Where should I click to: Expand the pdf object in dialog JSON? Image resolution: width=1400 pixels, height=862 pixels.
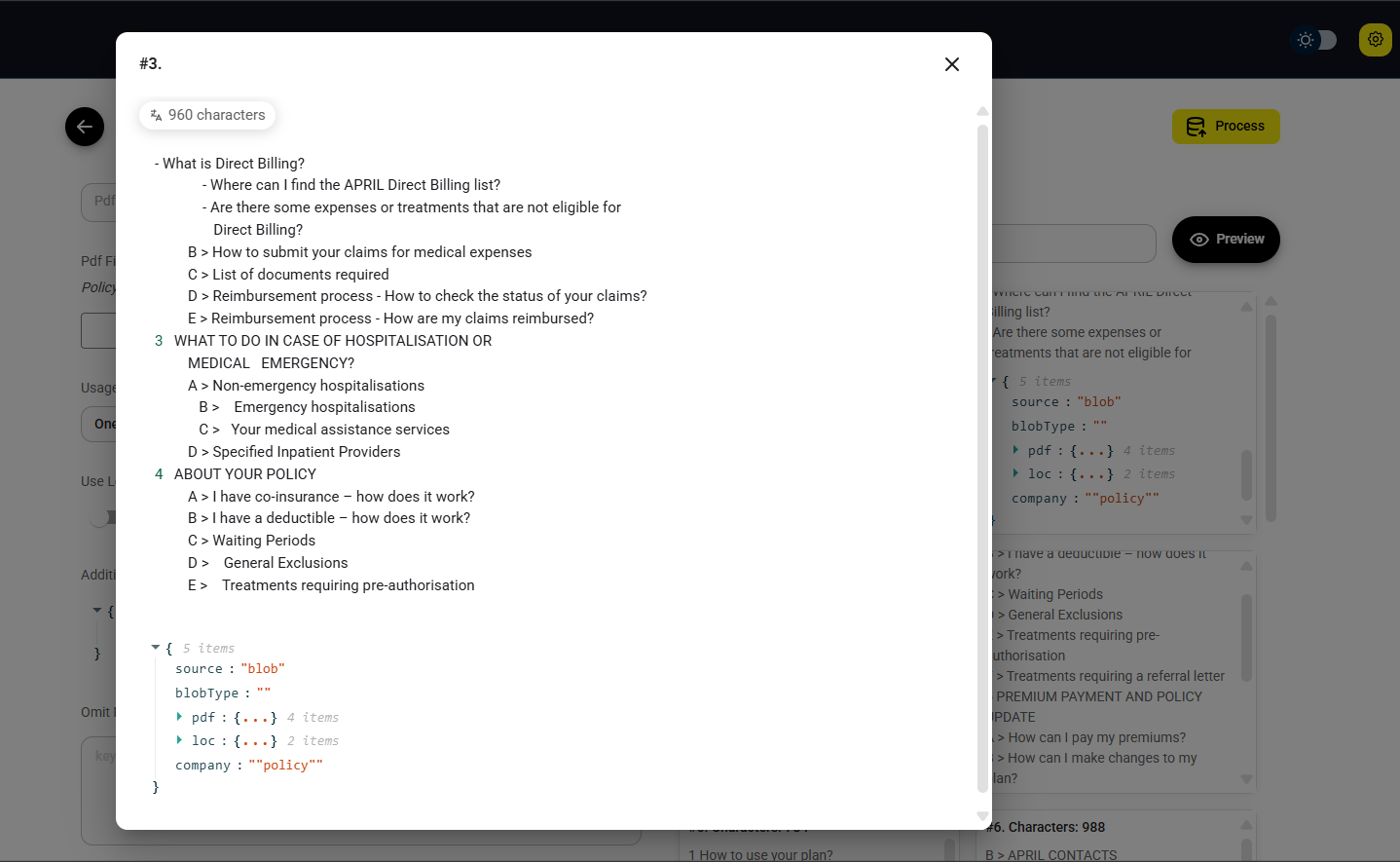tap(179, 717)
